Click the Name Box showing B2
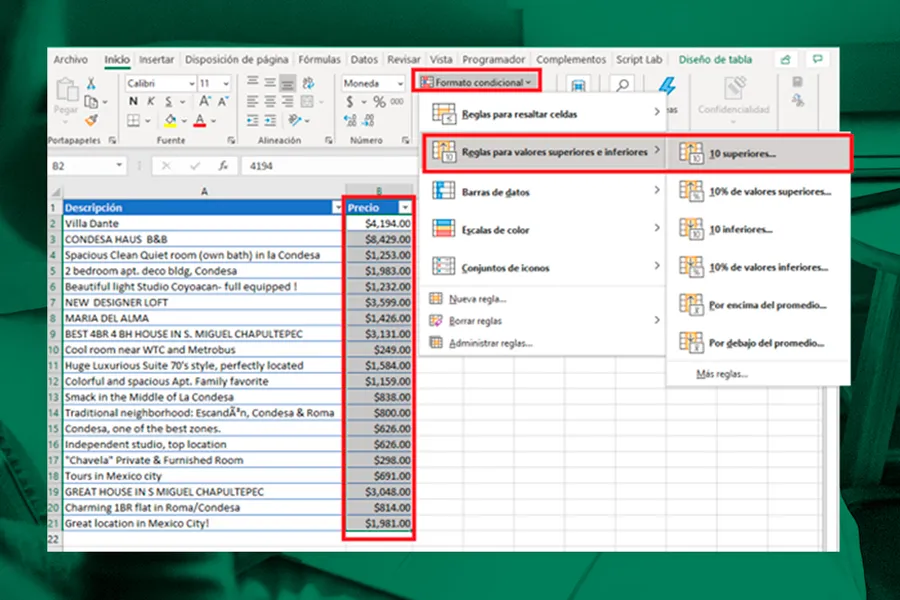Screen dimensions: 900x600 pos(87,166)
